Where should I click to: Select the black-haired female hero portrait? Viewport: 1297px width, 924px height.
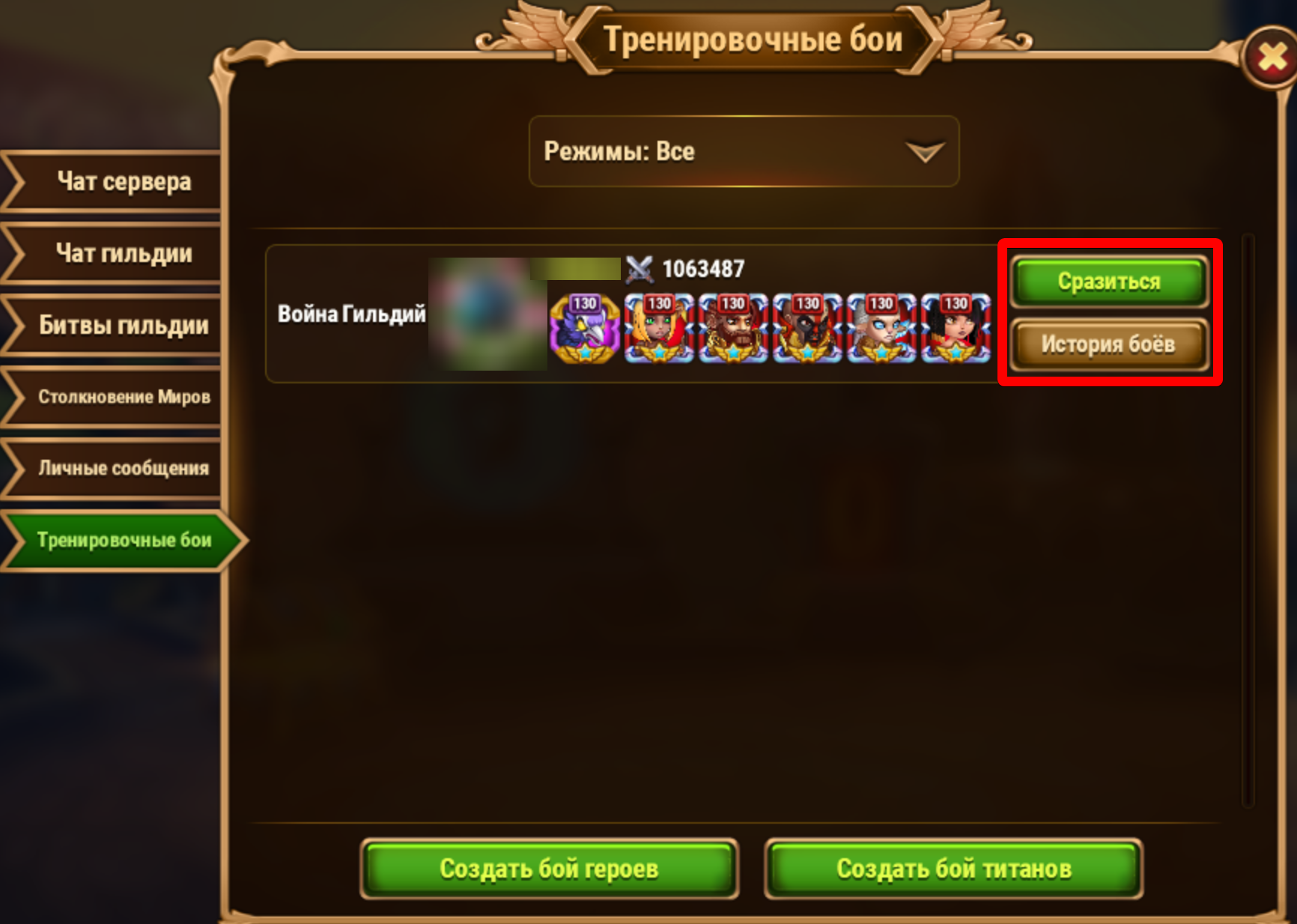pyautogui.click(x=956, y=329)
